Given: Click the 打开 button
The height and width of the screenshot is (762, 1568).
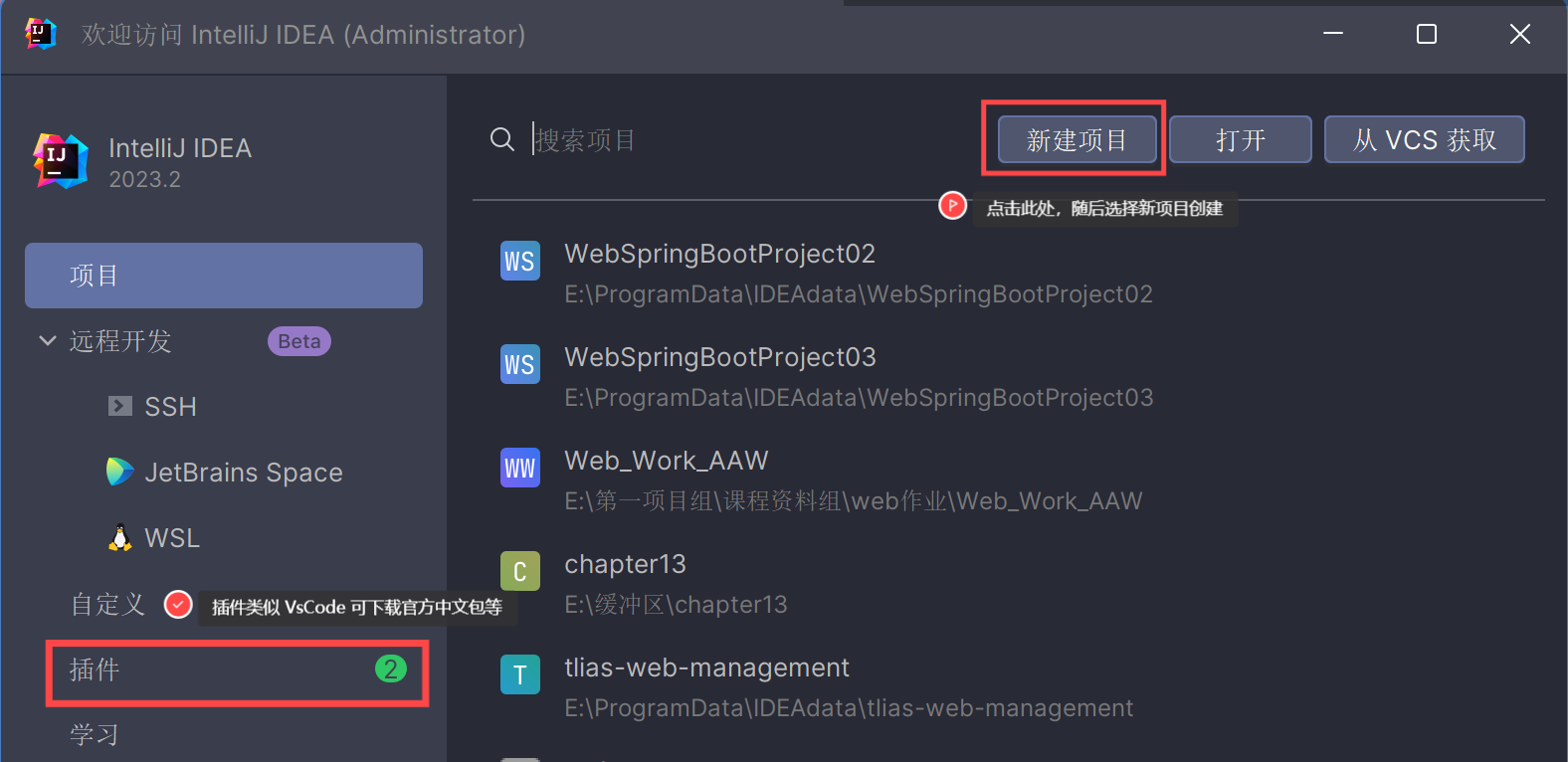Looking at the screenshot, I should click(1240, 139).
